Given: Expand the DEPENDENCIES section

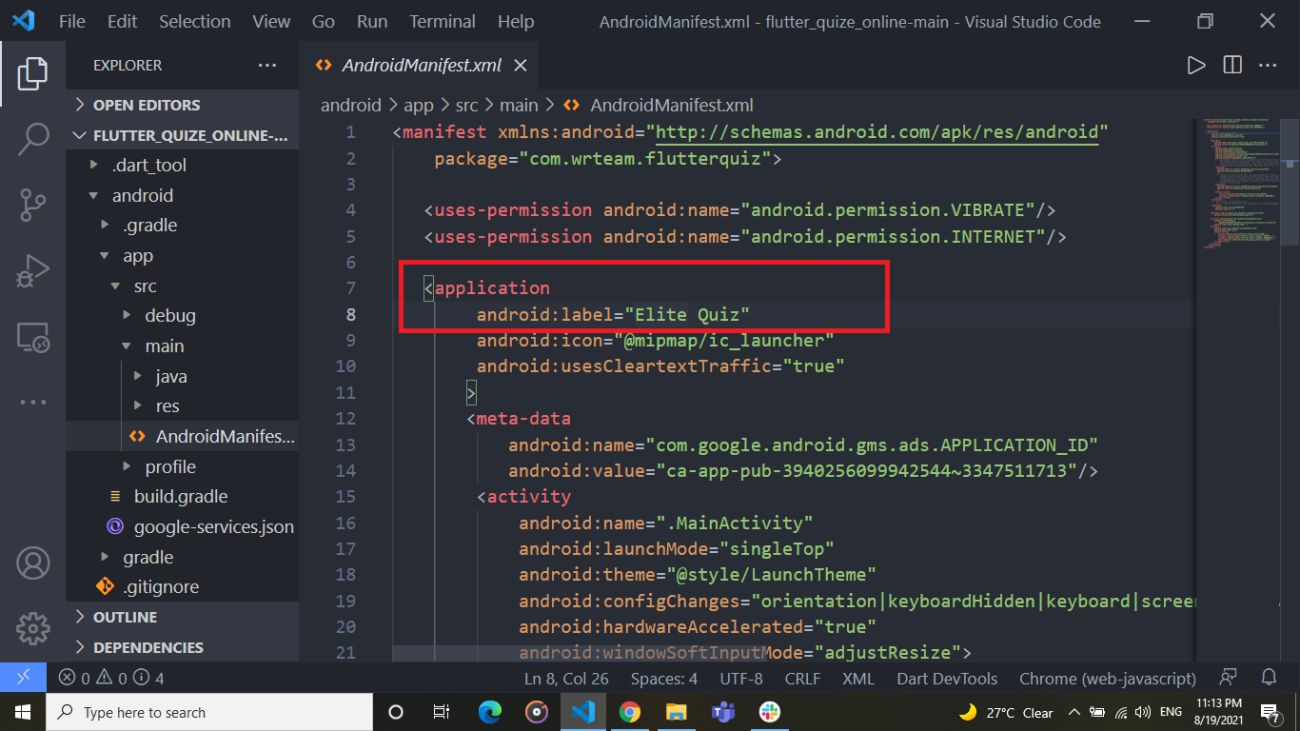Looking at the screenshot, I should pos(148,647).
